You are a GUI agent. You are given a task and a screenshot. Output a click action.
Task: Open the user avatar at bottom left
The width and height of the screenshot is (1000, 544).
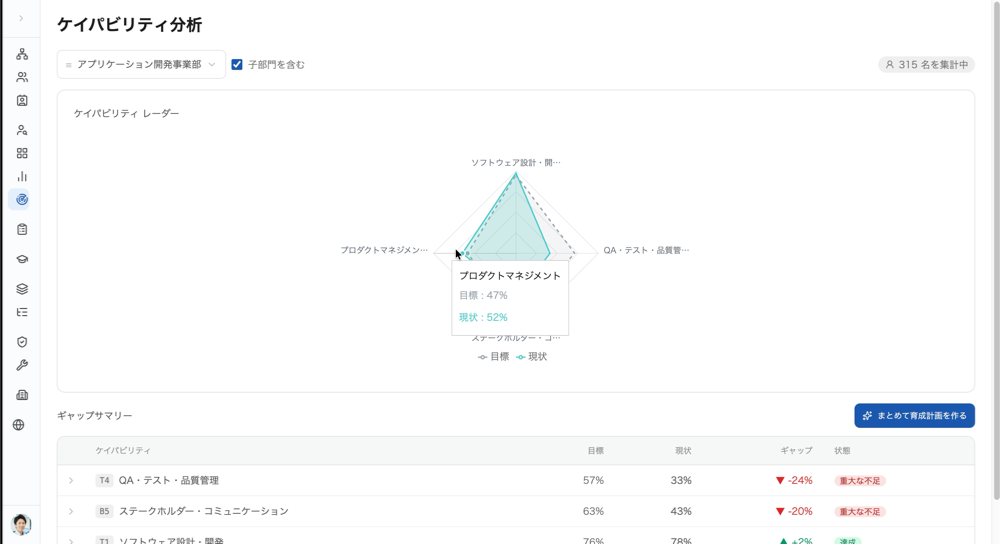coord(21,524)
